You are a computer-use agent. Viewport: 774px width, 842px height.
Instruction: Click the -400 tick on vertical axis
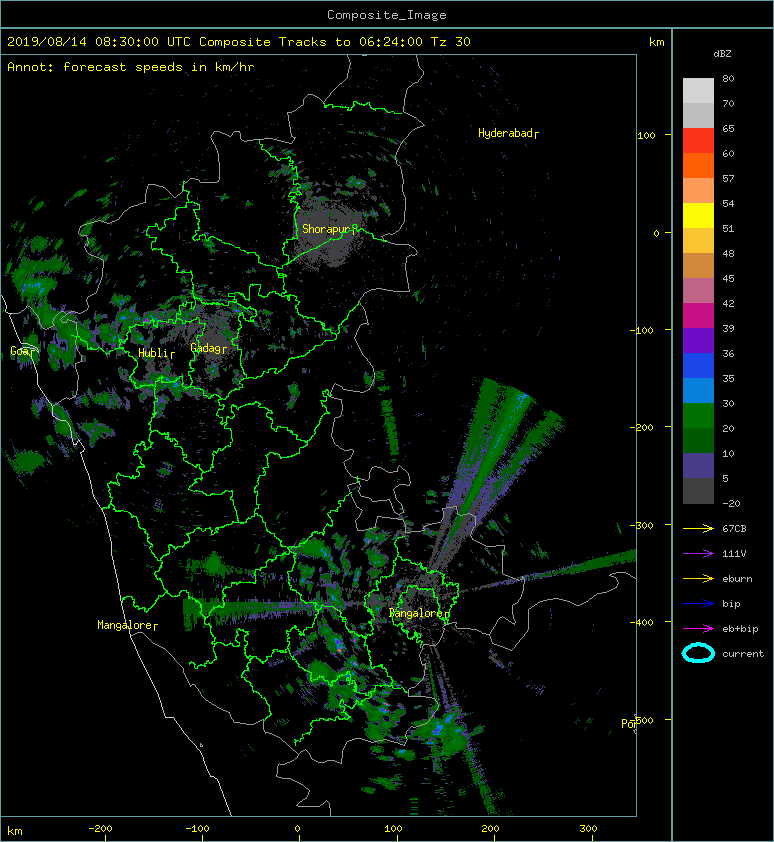[x=643, y=622]
